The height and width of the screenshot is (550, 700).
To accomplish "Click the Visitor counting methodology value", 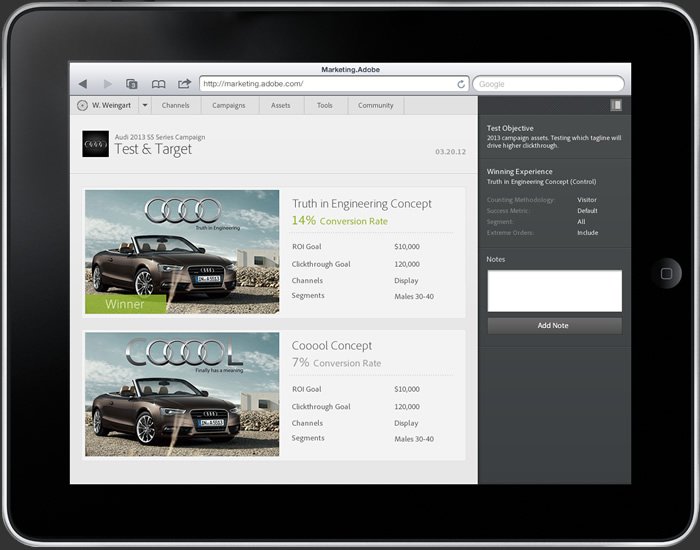I will tap(587, 200).
